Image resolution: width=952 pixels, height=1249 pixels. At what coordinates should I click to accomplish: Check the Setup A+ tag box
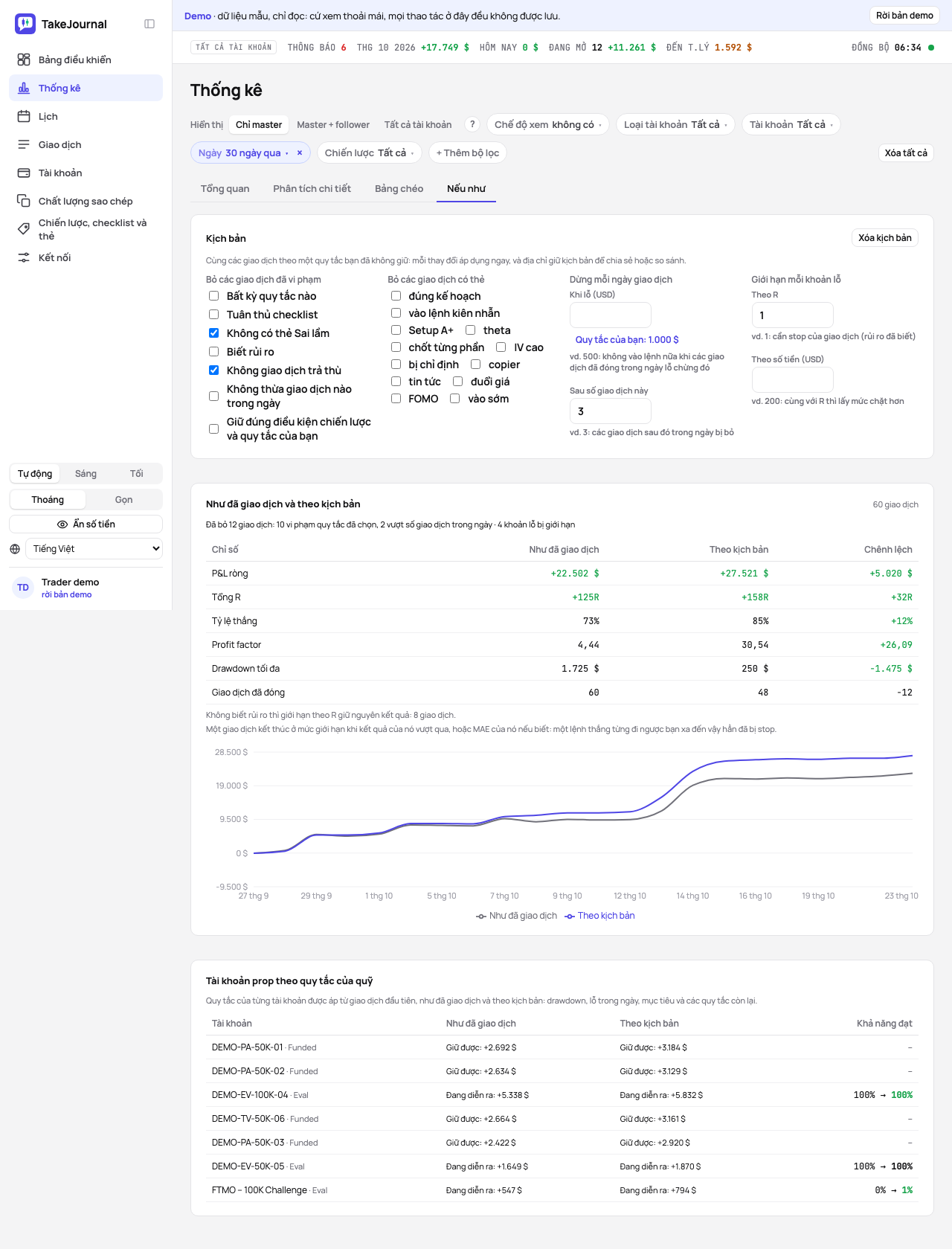396,330
